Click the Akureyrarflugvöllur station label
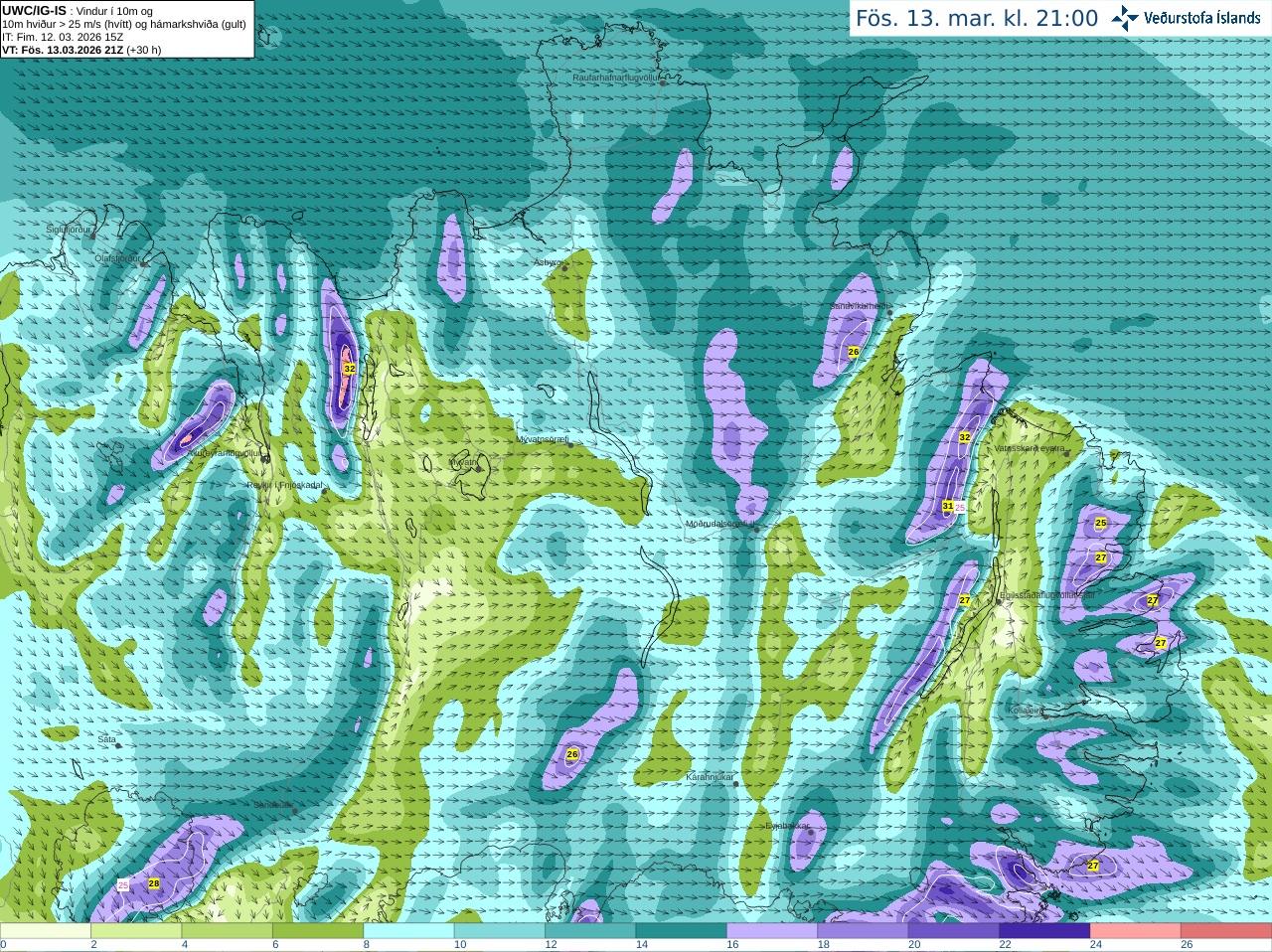 (226, 452)
